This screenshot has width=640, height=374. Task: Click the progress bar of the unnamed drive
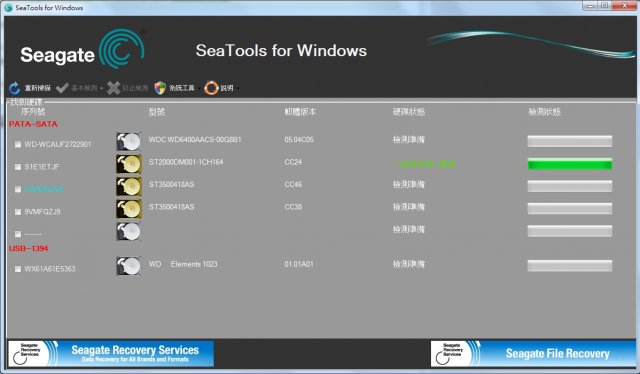coord(570,231)
